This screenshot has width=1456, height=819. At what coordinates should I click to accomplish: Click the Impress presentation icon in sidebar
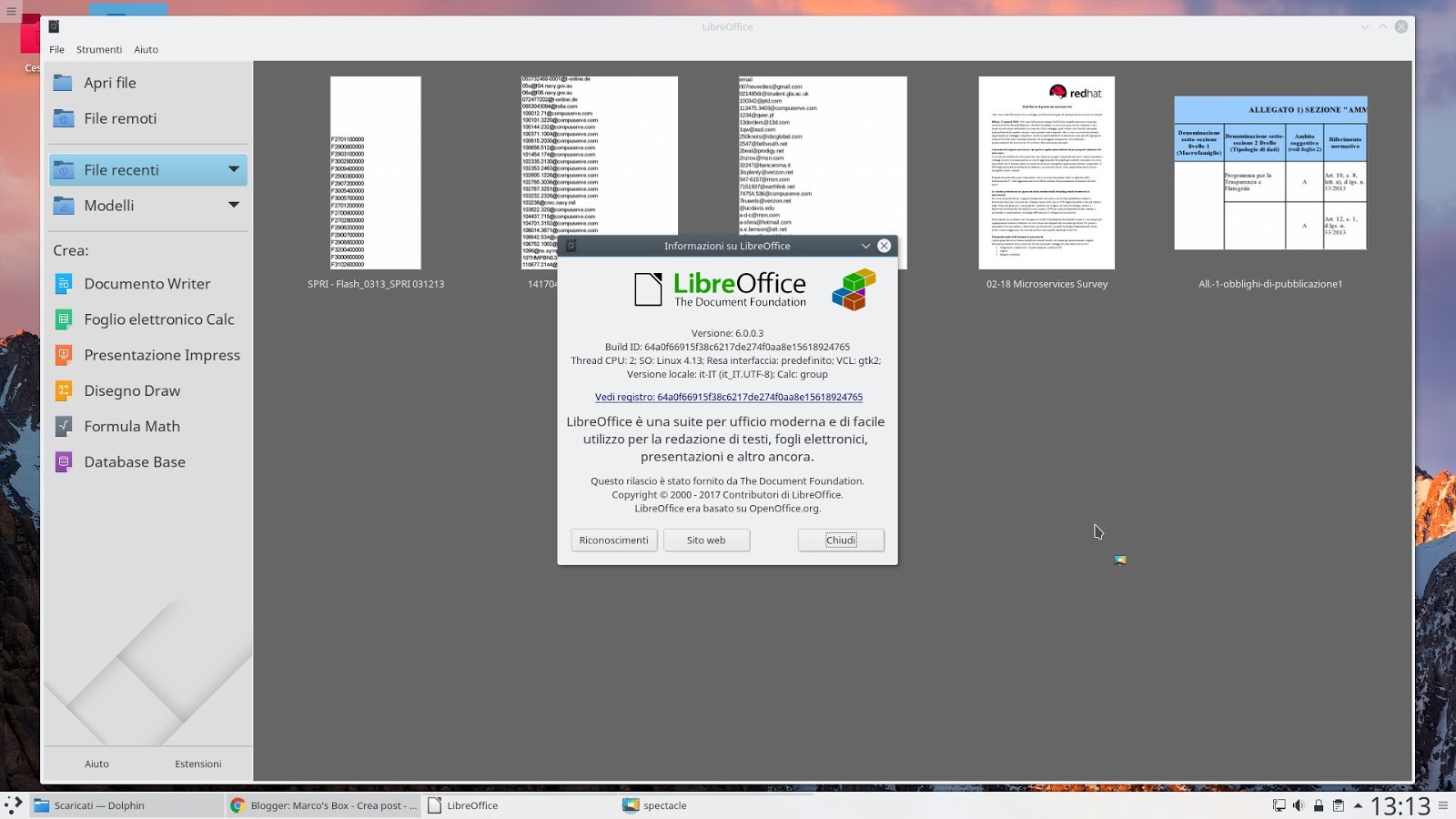64,355
